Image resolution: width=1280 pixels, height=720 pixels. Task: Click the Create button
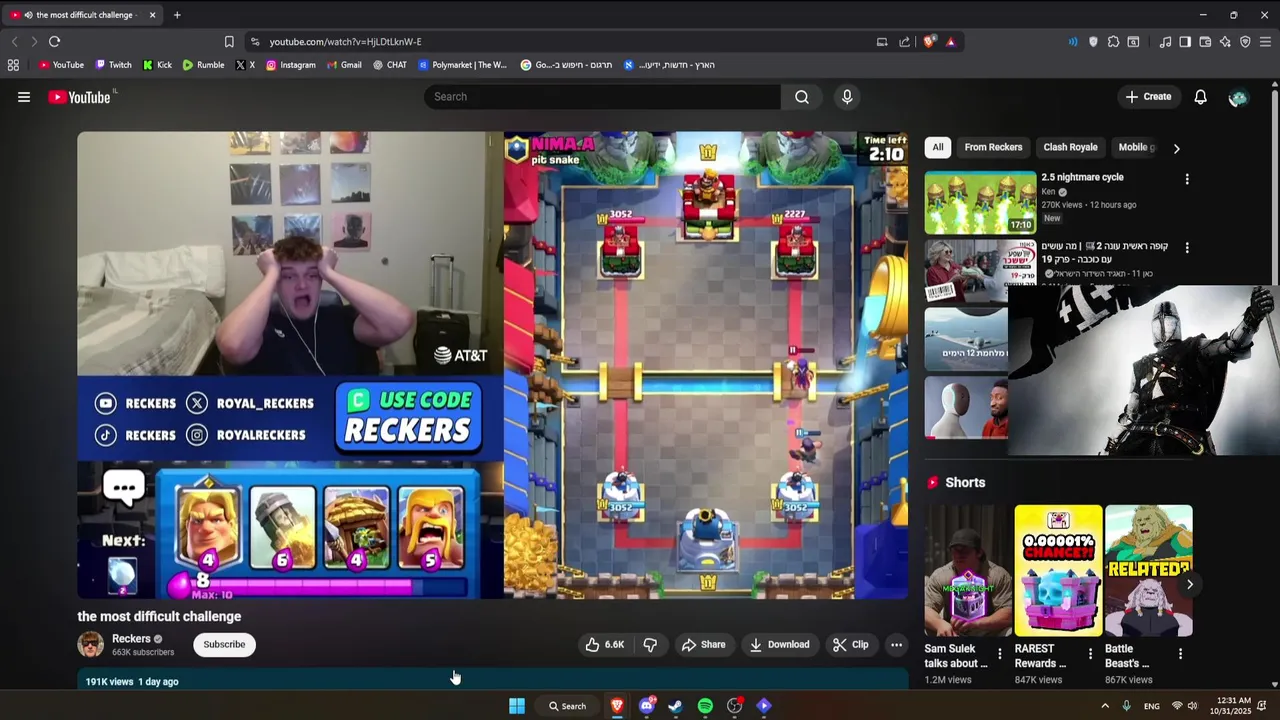point(1148,97)
